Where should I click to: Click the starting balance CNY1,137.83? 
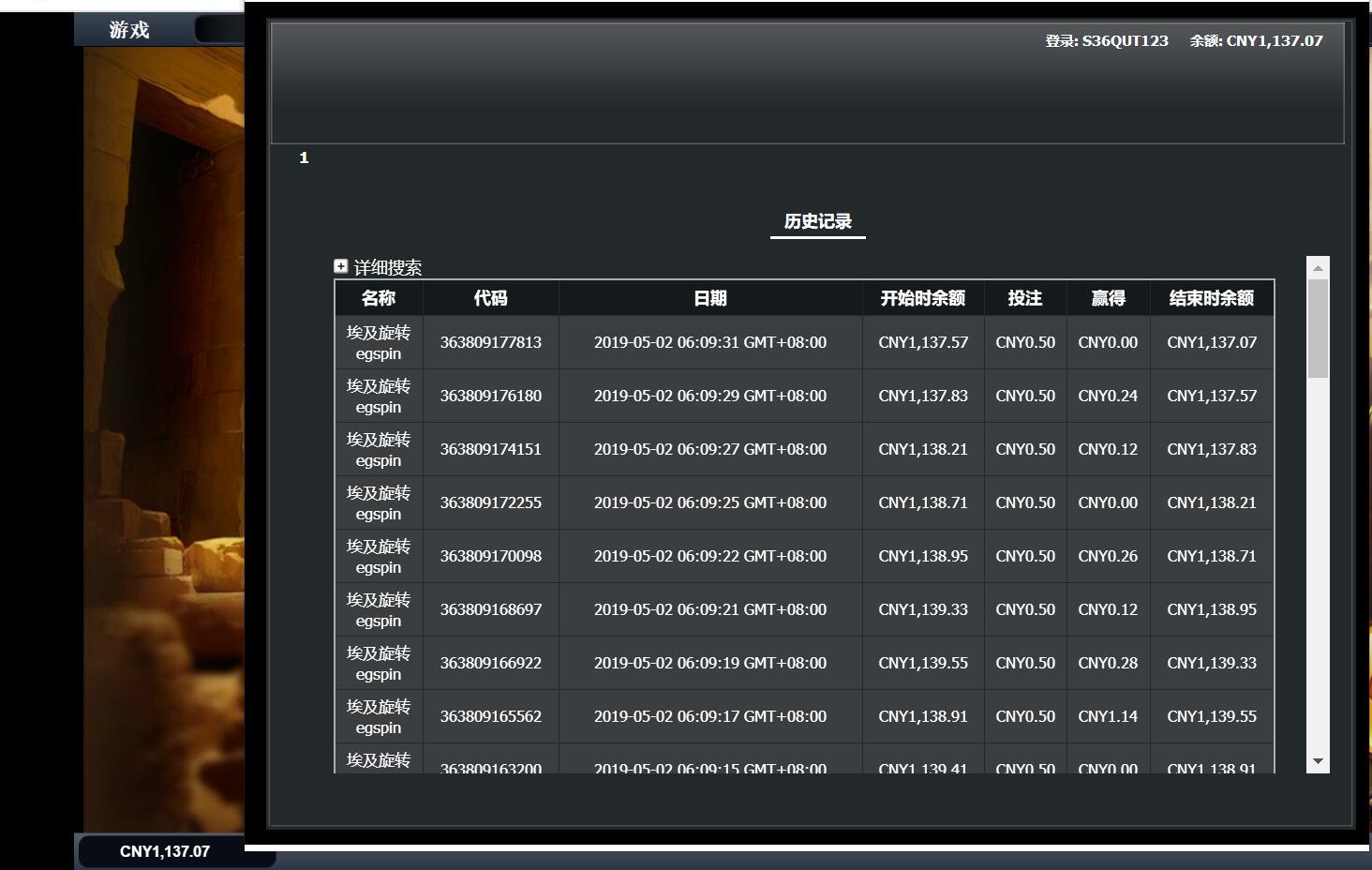pyautogui.click(x=923, y=396)
